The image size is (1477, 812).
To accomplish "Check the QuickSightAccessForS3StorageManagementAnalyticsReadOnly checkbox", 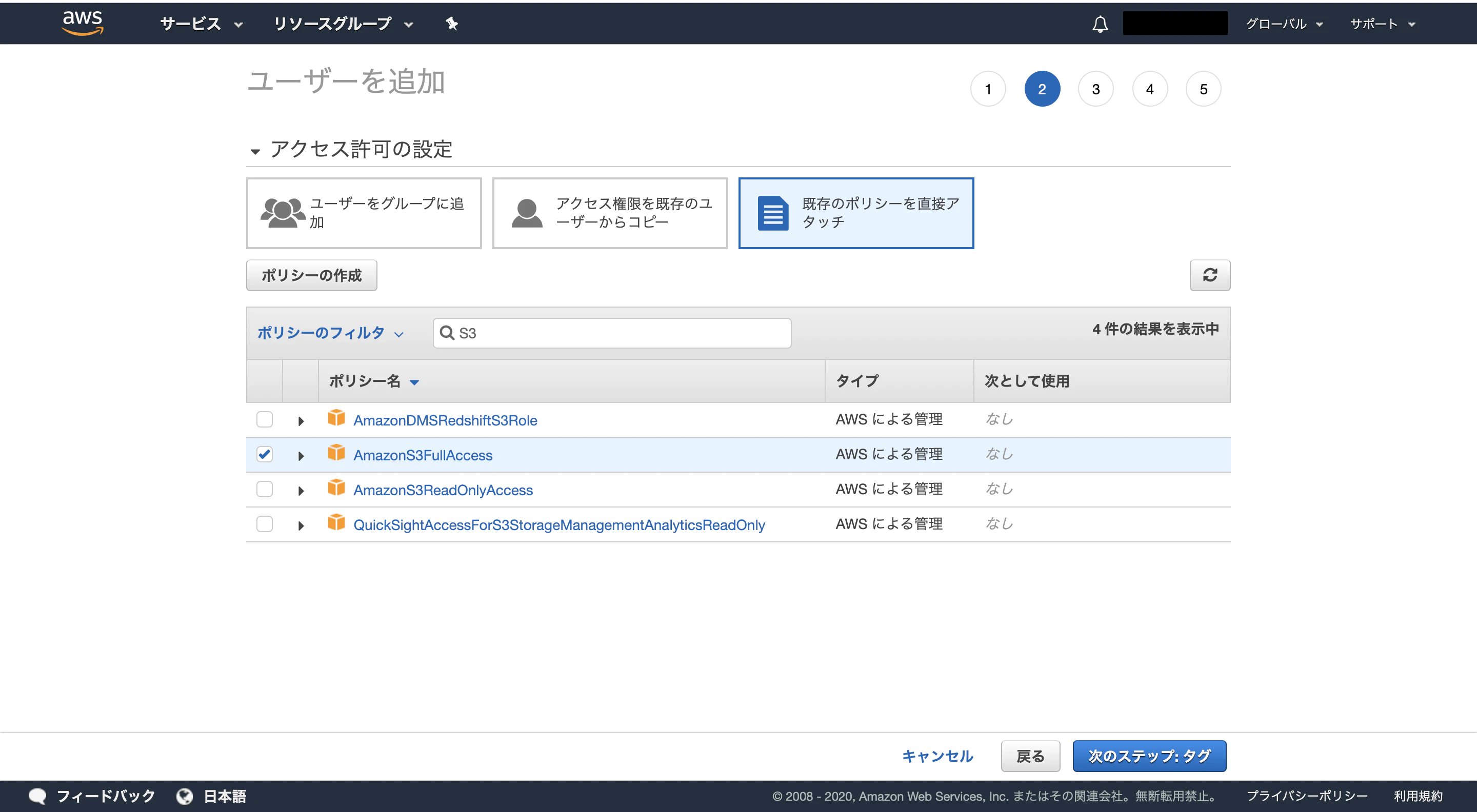I will click(264, 524).
